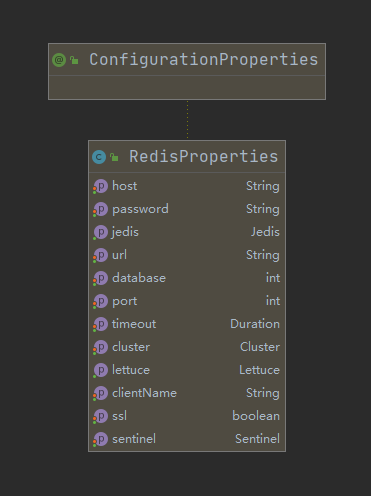Click the property icon next to ssl
Image resolution: width=371 pixels, height=496 pixels.
tap(100, 416)
